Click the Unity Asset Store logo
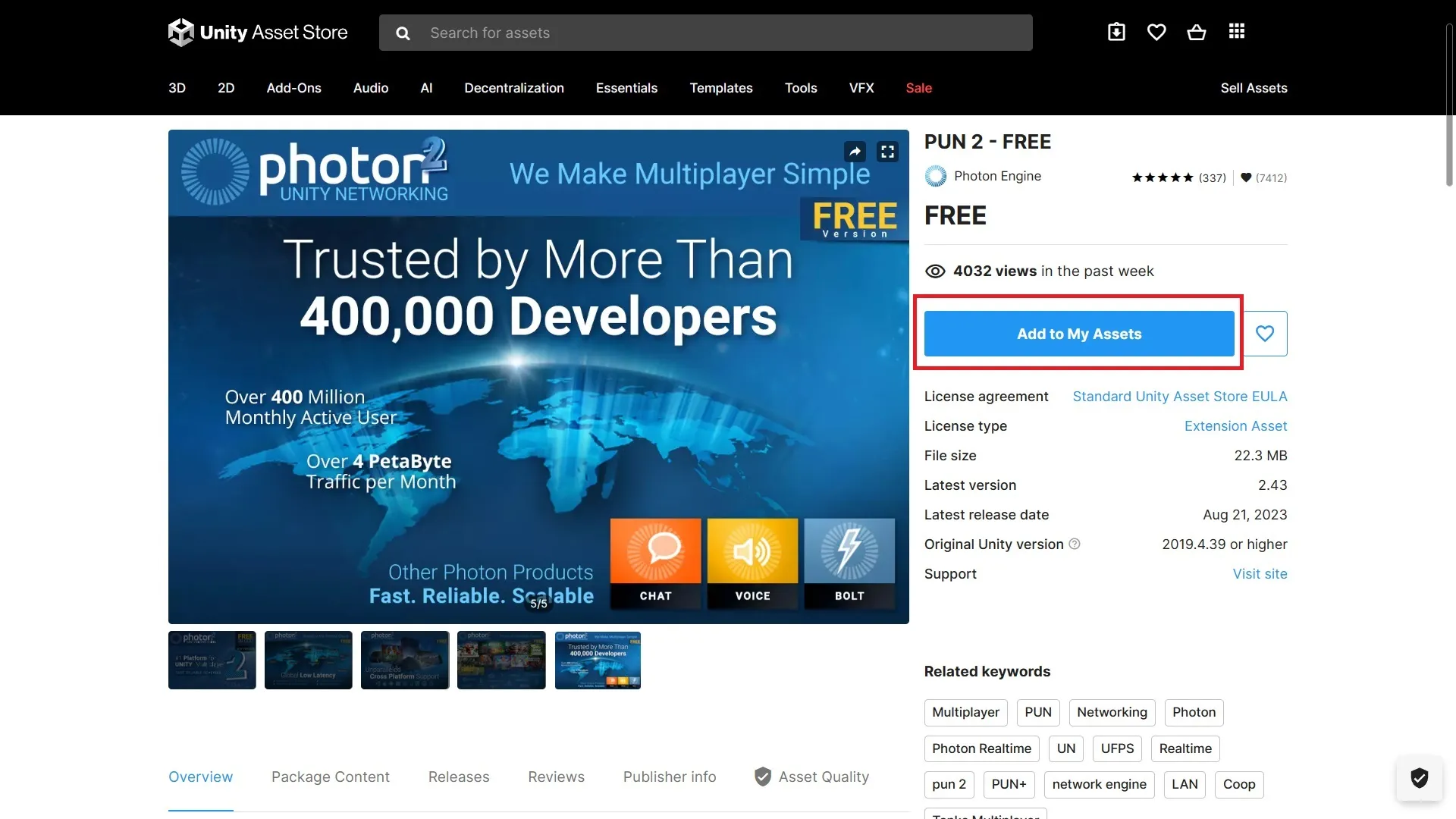1456x819 pixels. (x=258, y=33)
